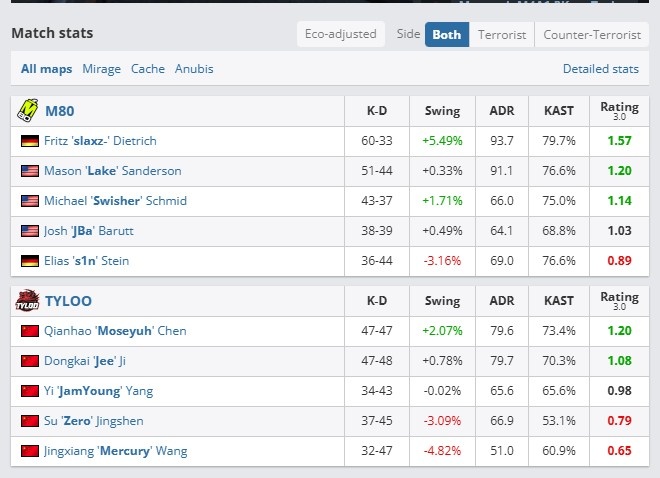Click the German flag beside s1n
This screenshot has width=660, height=478.
(x=30, y=261)
